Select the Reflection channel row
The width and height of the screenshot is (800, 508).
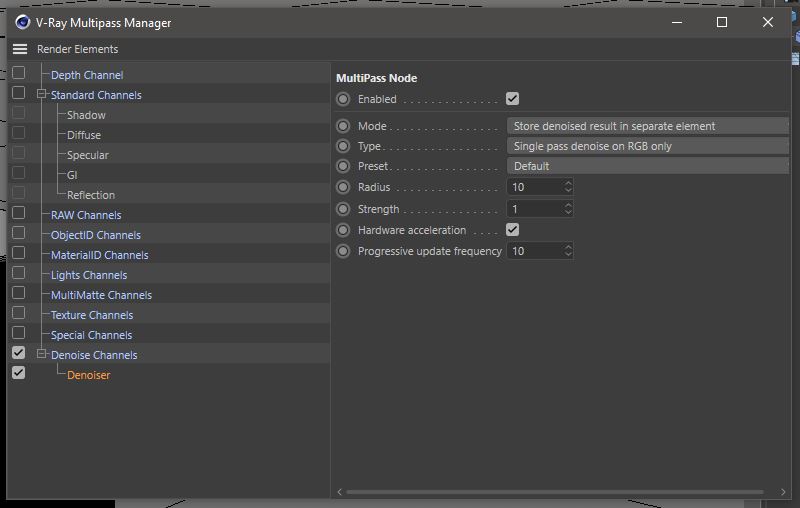point(91,195)
